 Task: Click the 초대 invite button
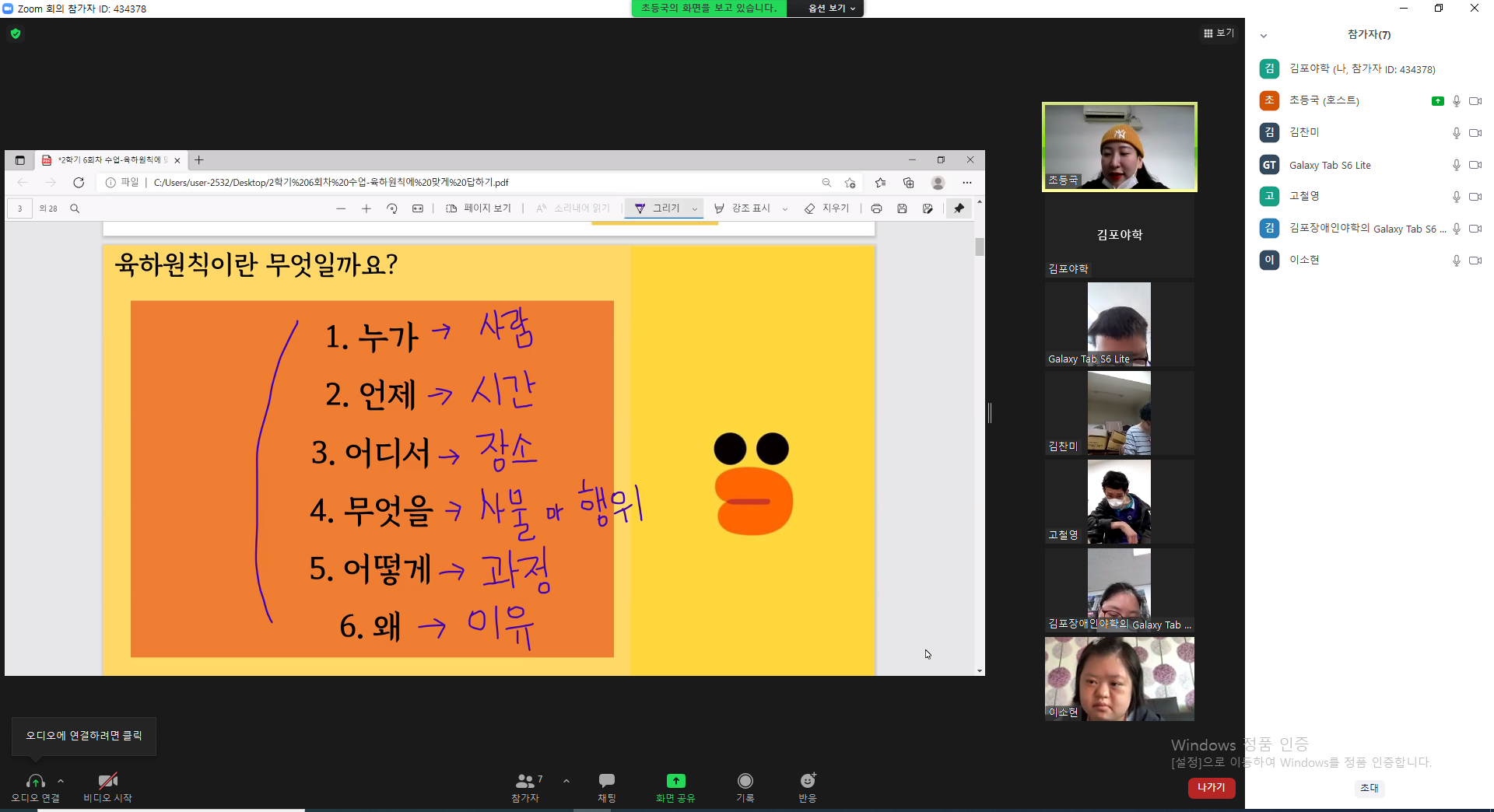[x=1369, y=788]
